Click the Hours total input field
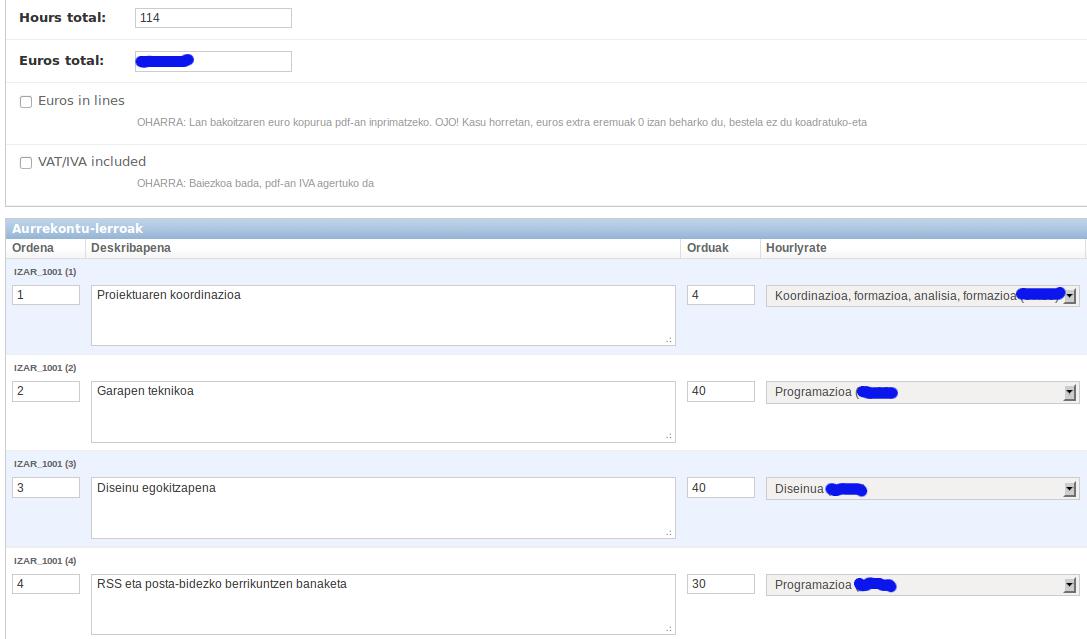The height and width of the screenshot is (639, 1087). click(x=212, y=18)
